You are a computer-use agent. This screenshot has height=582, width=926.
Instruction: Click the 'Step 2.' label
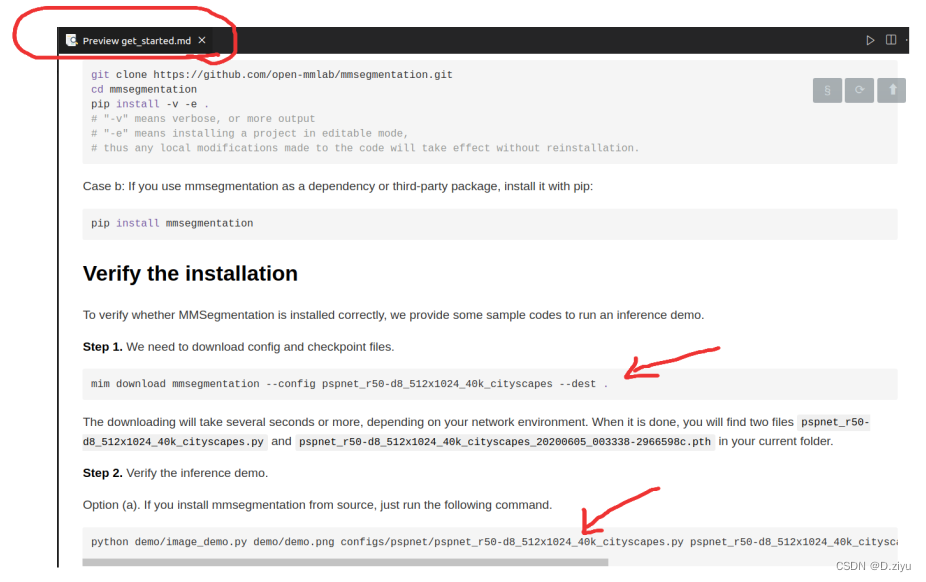(x=103, y=473)
